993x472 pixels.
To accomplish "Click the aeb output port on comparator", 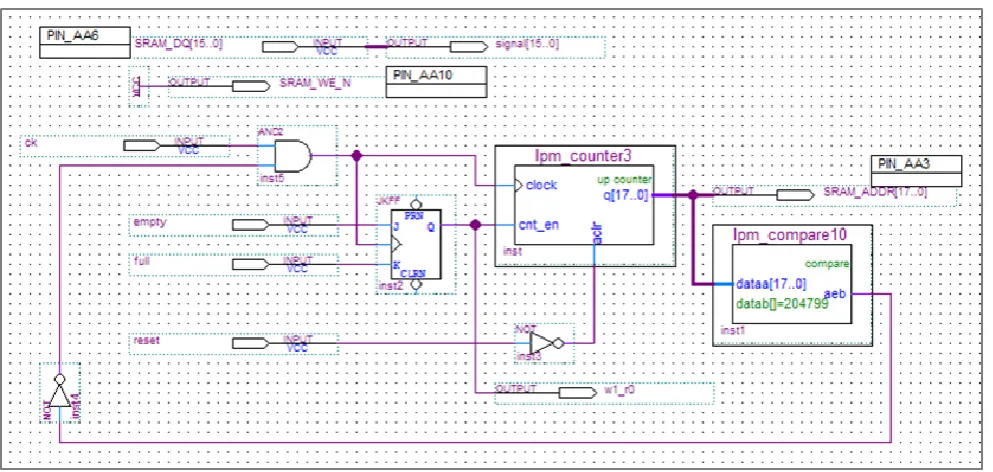I will (835, 294).
